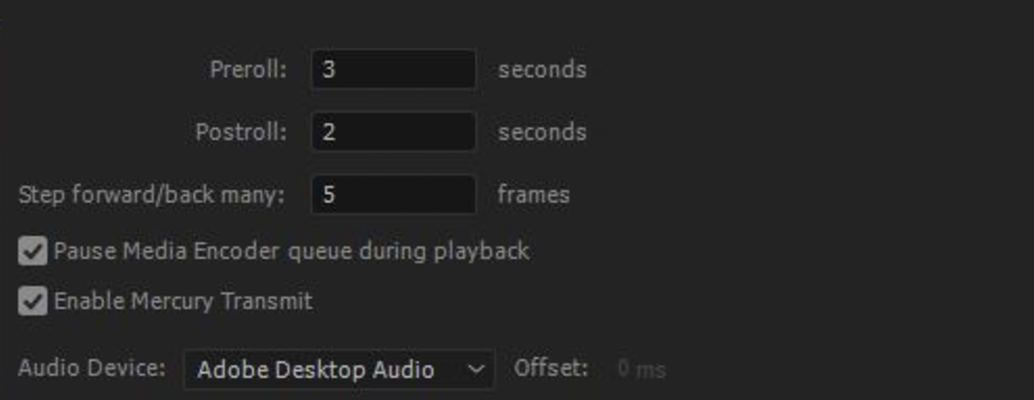The width and height of the screenshot is (1034, 400).
Task: Disable the Enable Mercury Transmit checkbox
Action: (x=33, y=301)
